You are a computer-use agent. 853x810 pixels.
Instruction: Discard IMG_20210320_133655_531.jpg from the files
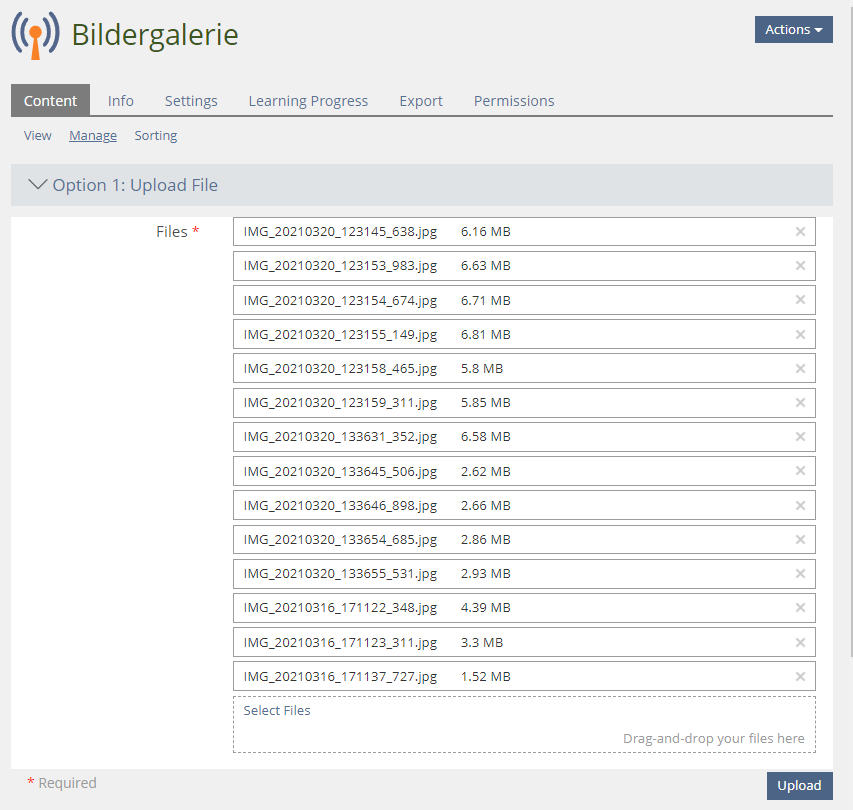coord(800,574)
